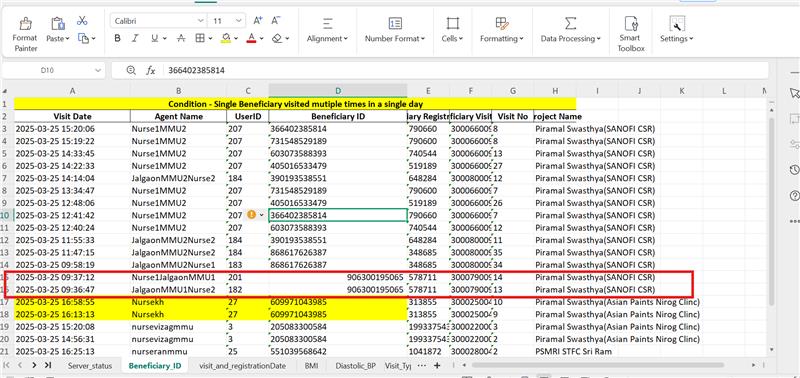Viewport: 800px width, 378px height.
Task: Open the Number Format menu
Action: 395,31
